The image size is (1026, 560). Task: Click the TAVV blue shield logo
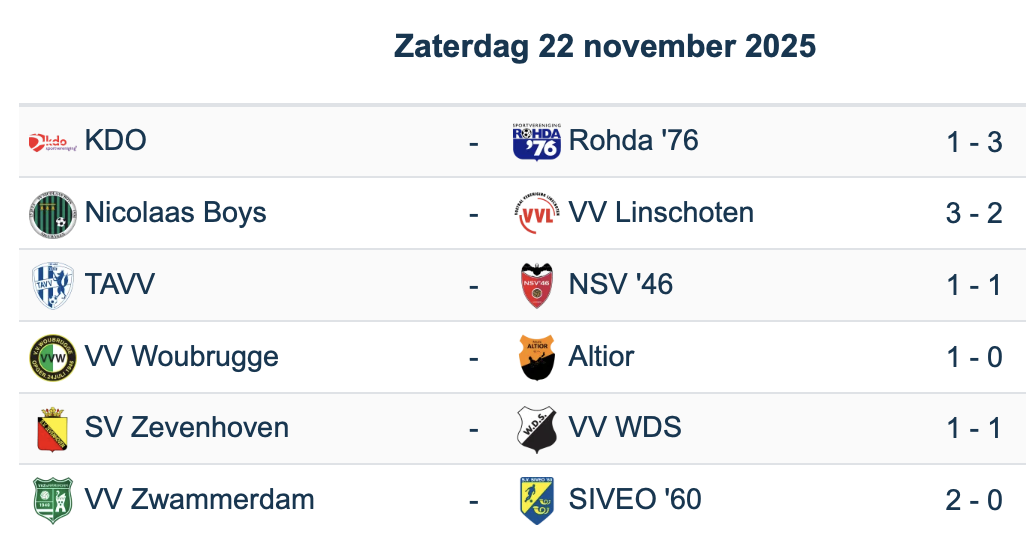click(x=52, y=286)
